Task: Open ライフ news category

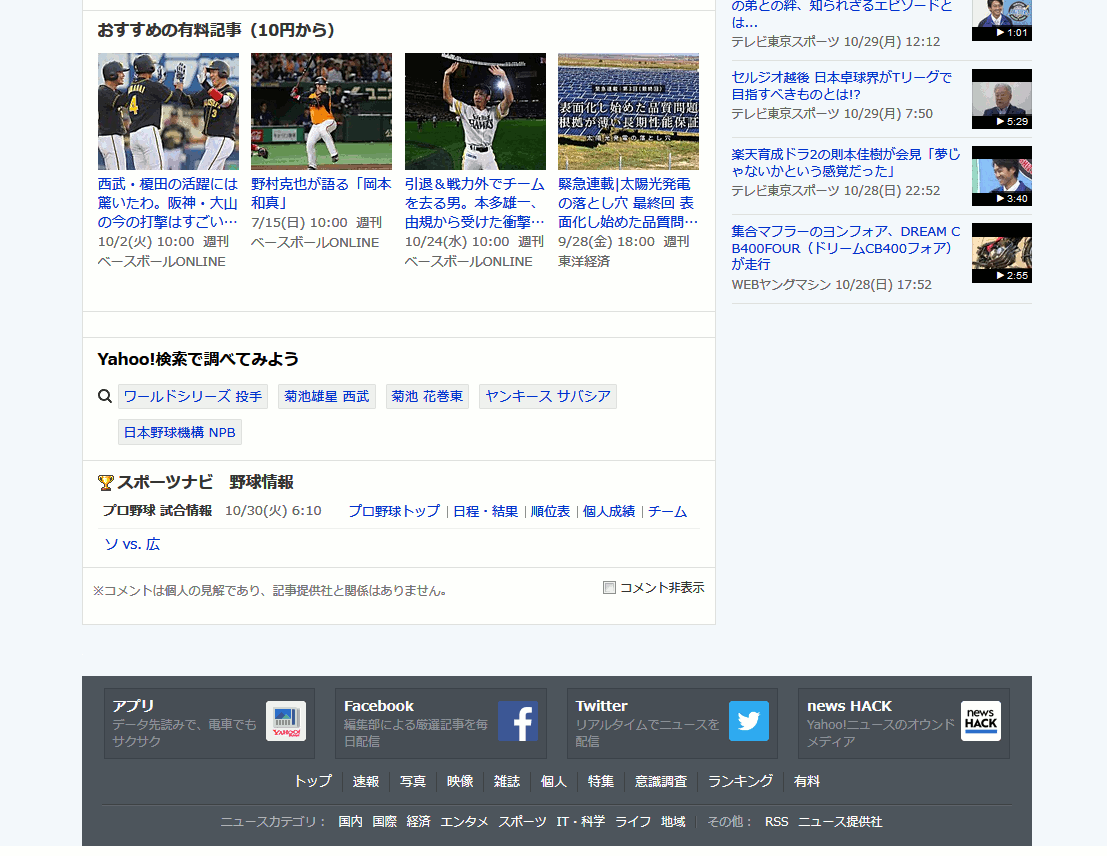Action: (x=633, y=822)
